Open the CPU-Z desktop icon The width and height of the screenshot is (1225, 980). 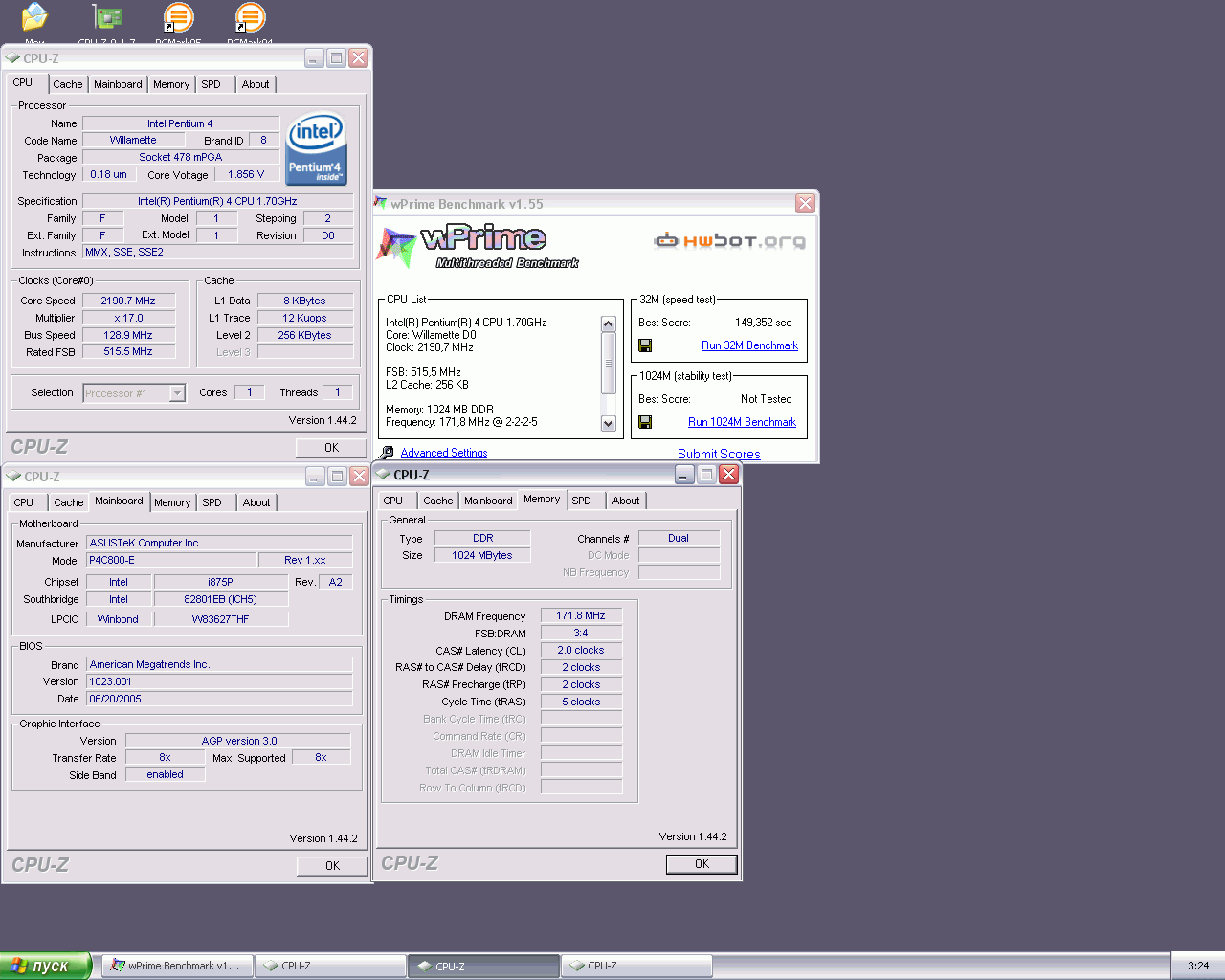pos(106,16)
